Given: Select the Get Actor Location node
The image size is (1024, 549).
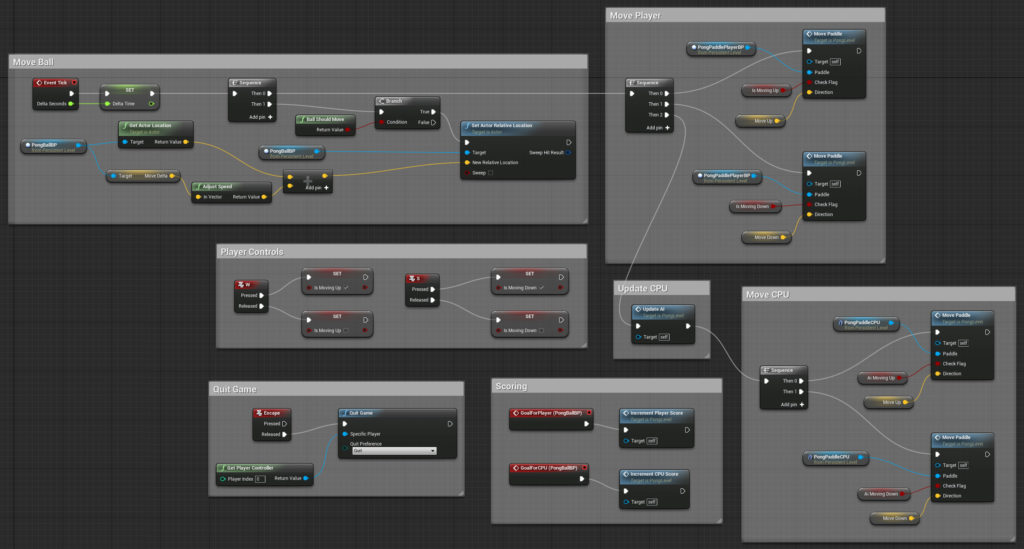Looking at the screenshot, I should pyautogui.click(x=155, y=134).
